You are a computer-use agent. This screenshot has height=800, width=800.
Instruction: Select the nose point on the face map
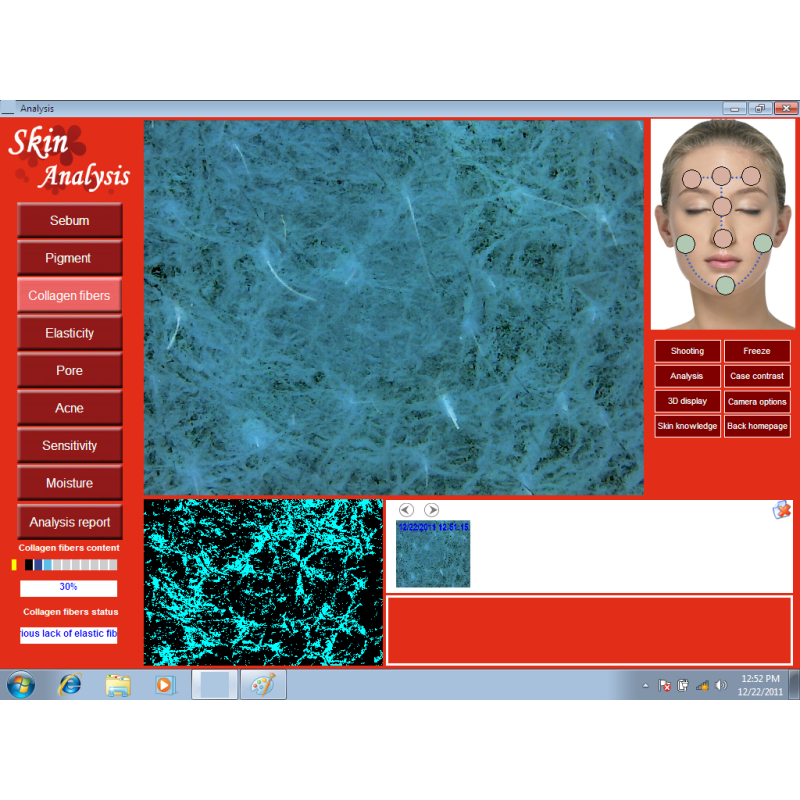click(x=723, y=238)
